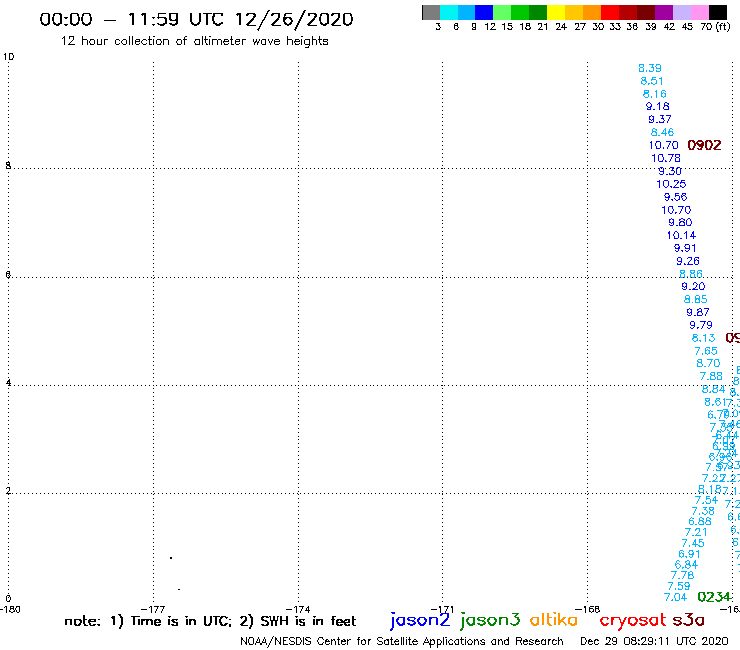The width and height of the screenshot is (740, 650).
Task: Click the wave height value '7.59'
Action: coord(679,586)
